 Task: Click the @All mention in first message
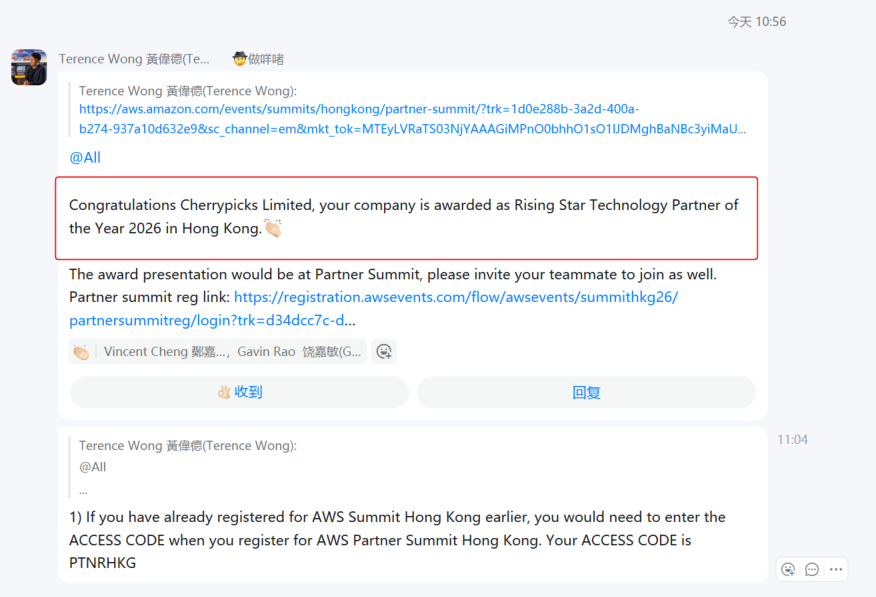(x=85, y=157)
